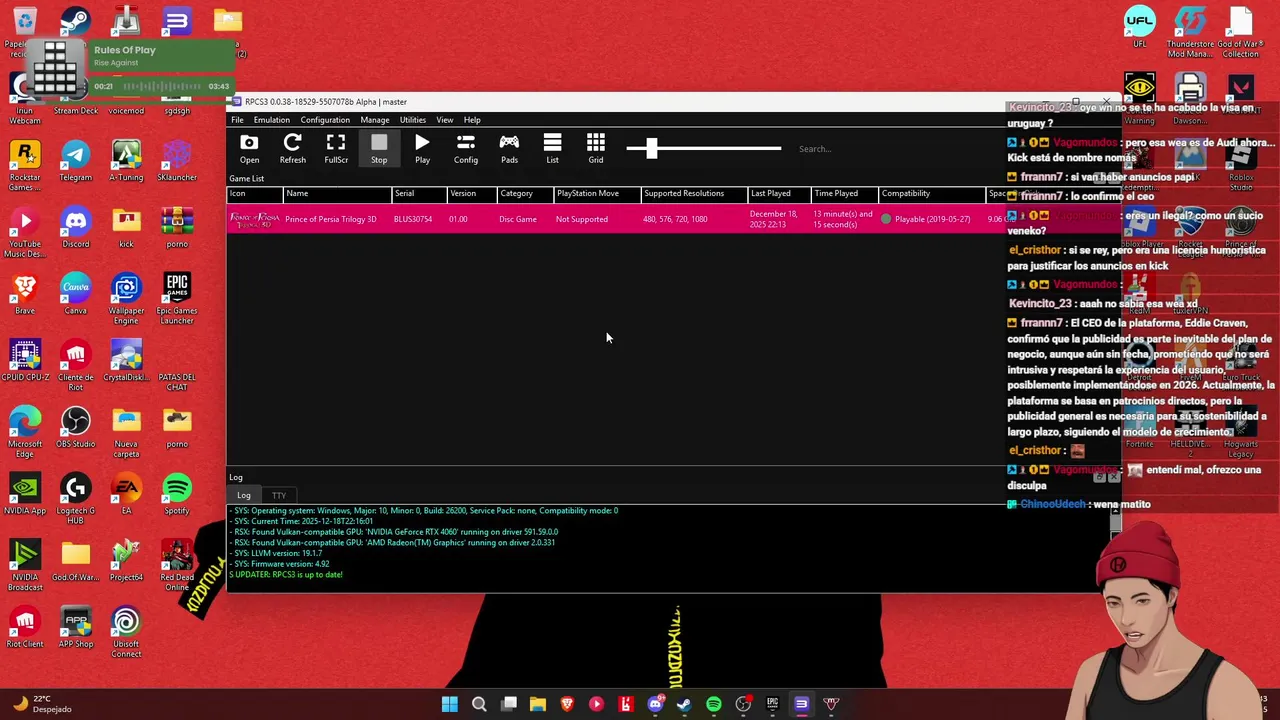Sort by the Compatibility column header
The image size is (1280, 720).
931,193
